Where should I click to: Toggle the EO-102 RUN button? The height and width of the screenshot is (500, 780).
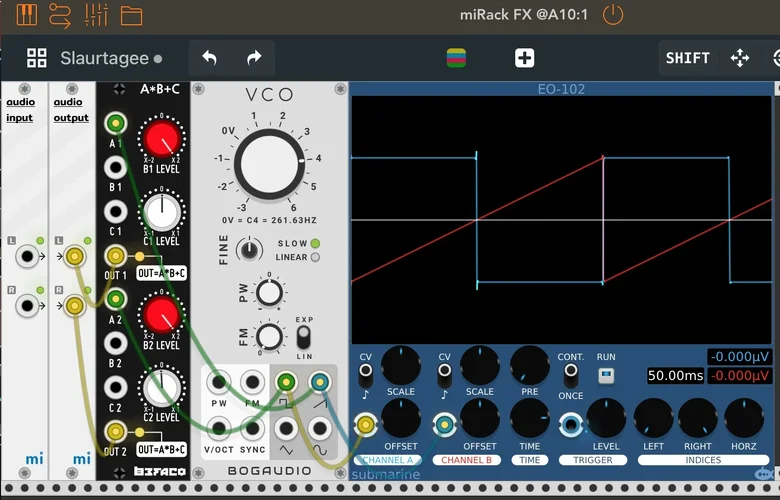click(x=606, y=376)
